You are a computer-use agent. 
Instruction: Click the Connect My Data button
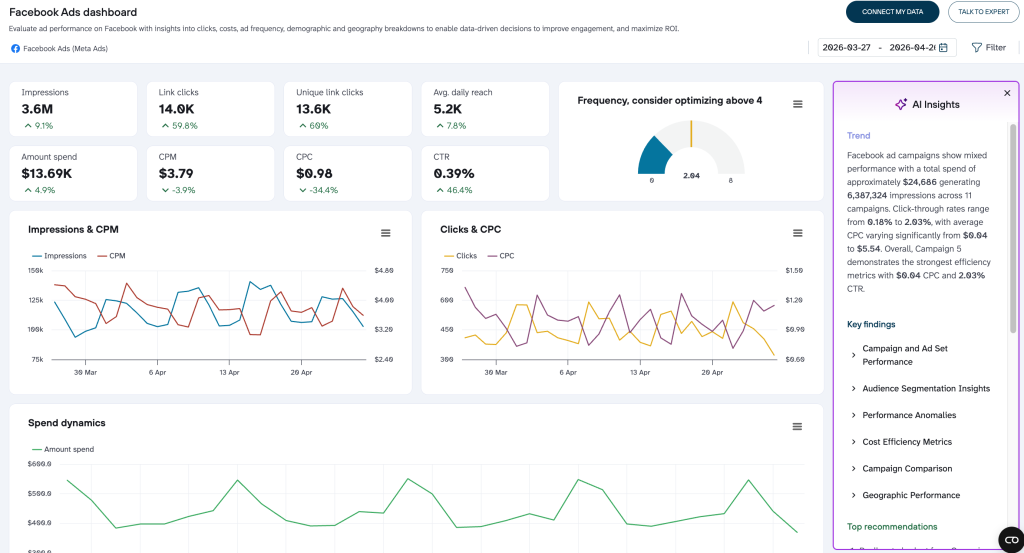point(892,12)
